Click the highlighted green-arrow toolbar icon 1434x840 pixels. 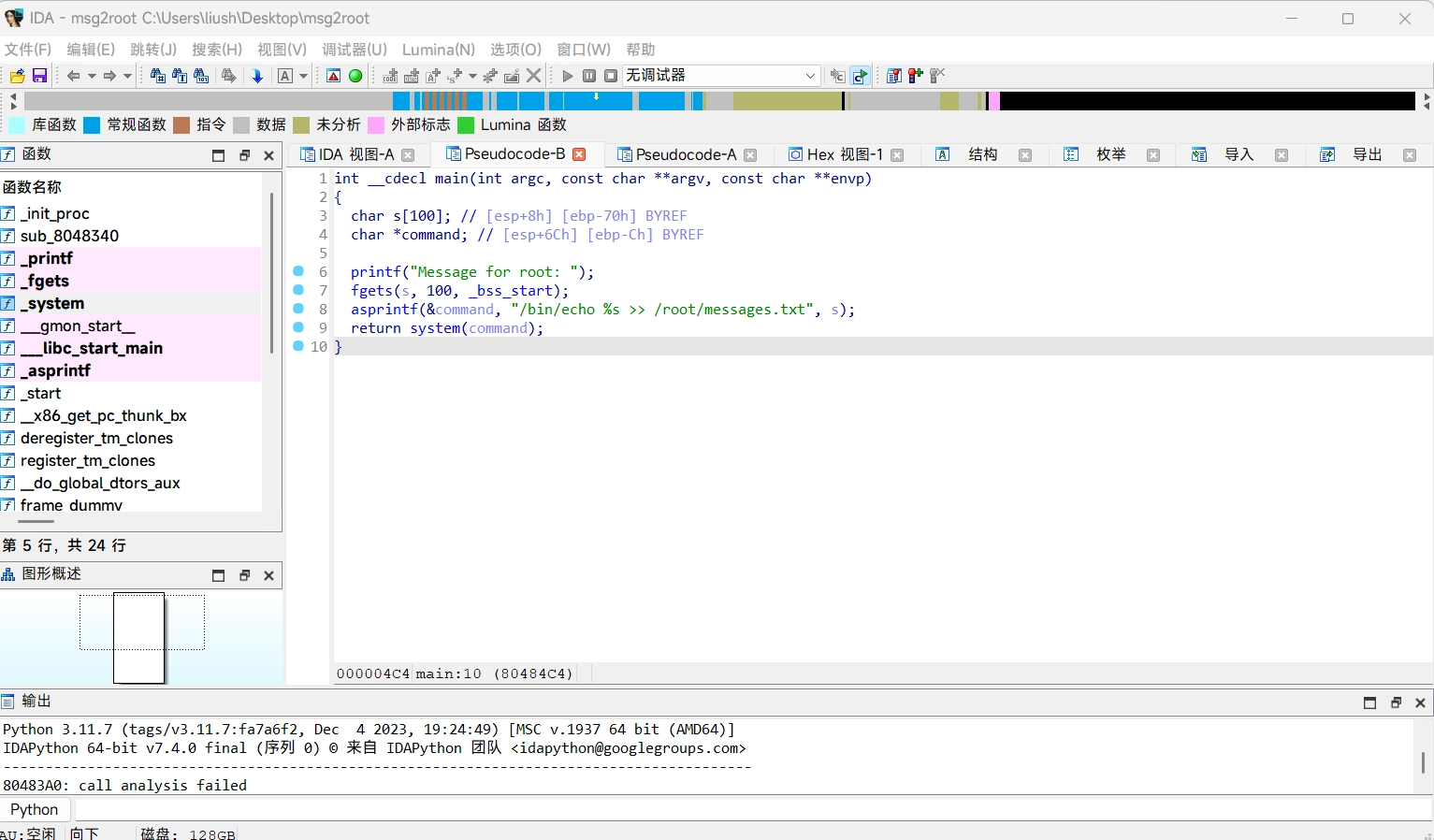[x=860, y=76]
